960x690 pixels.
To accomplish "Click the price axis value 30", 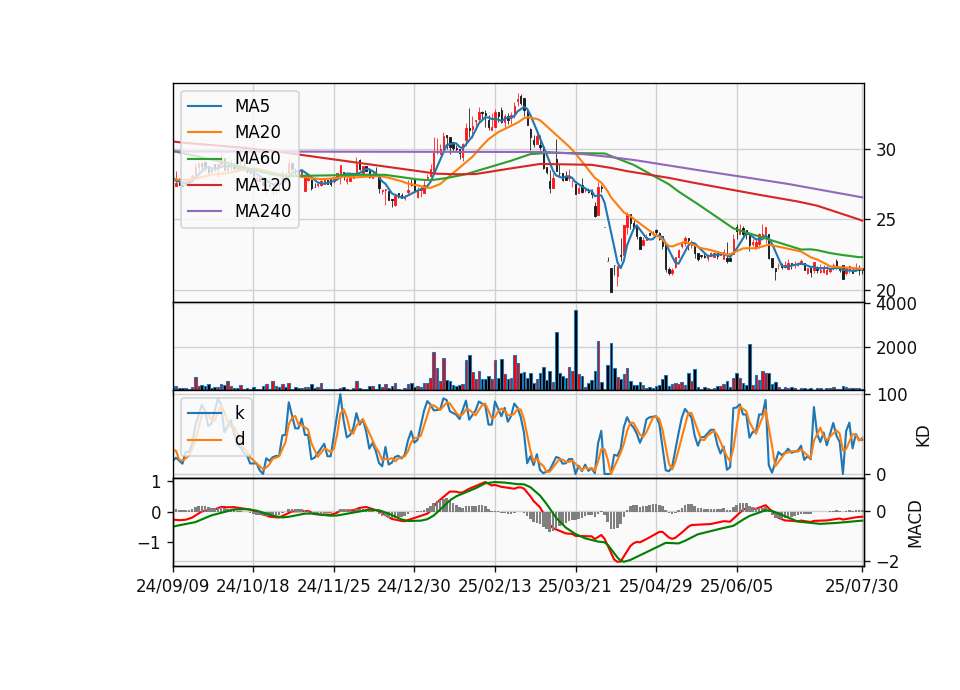I will [885, 150].
